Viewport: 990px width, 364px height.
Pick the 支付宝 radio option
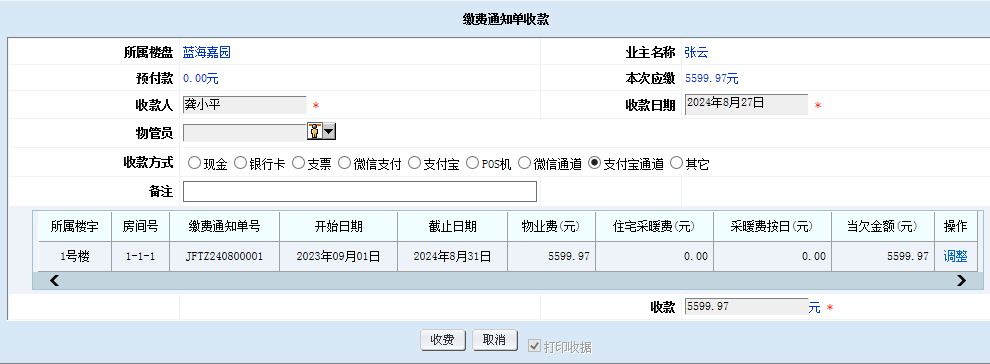(414, 163)
